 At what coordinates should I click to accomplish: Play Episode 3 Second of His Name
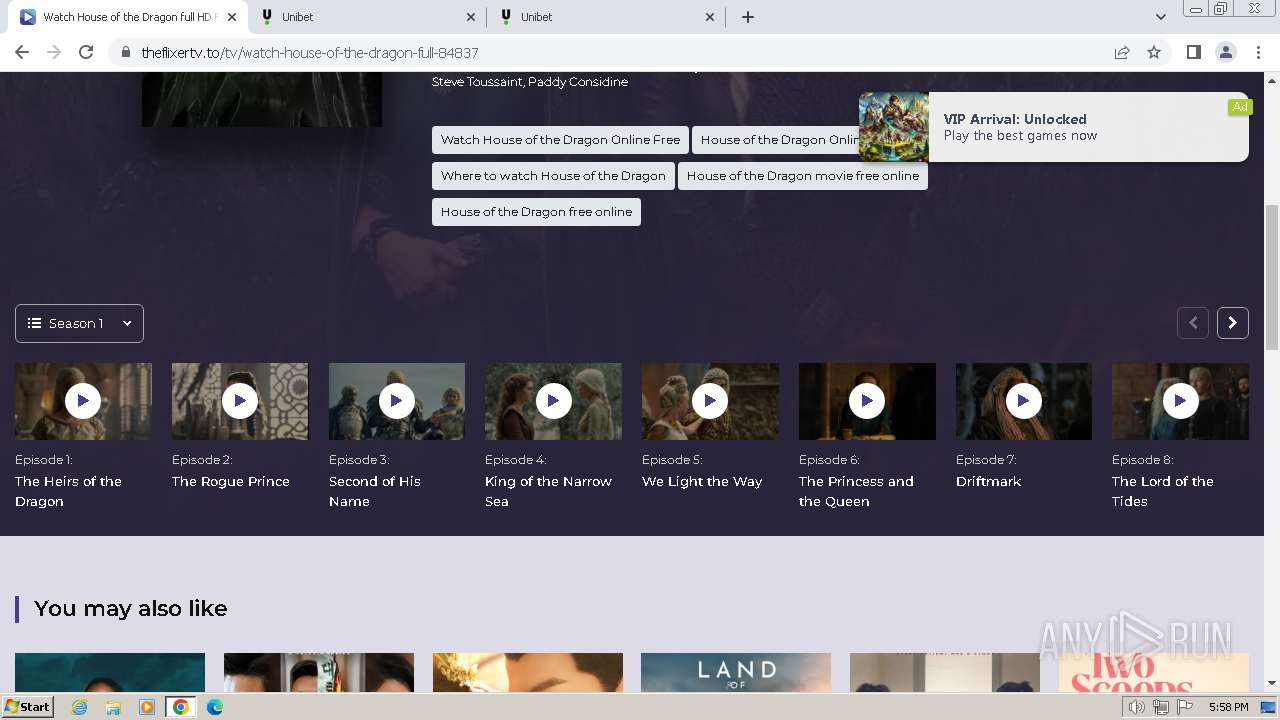(x=396, y=401)
